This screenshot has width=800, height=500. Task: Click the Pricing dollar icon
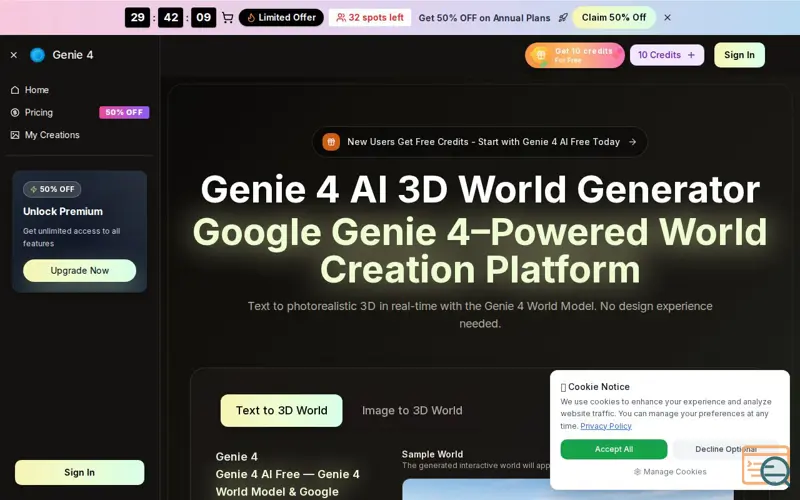(x=15, y=112)
